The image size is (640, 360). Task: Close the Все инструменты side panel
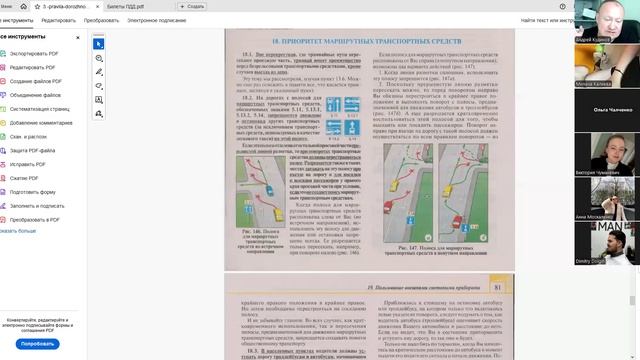coord(78,38)
